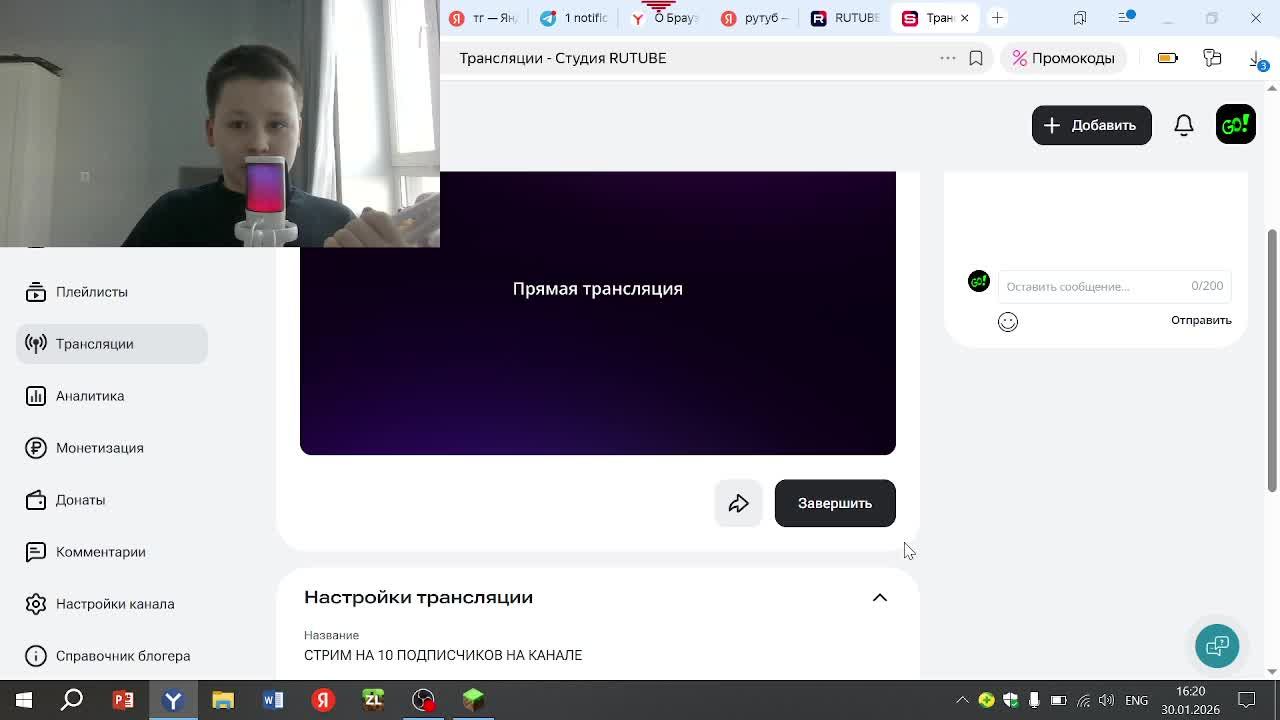The image size is (1280, 720).
Task: Click the Трансляции broadcast icon
Action: [x=36, y=344]
